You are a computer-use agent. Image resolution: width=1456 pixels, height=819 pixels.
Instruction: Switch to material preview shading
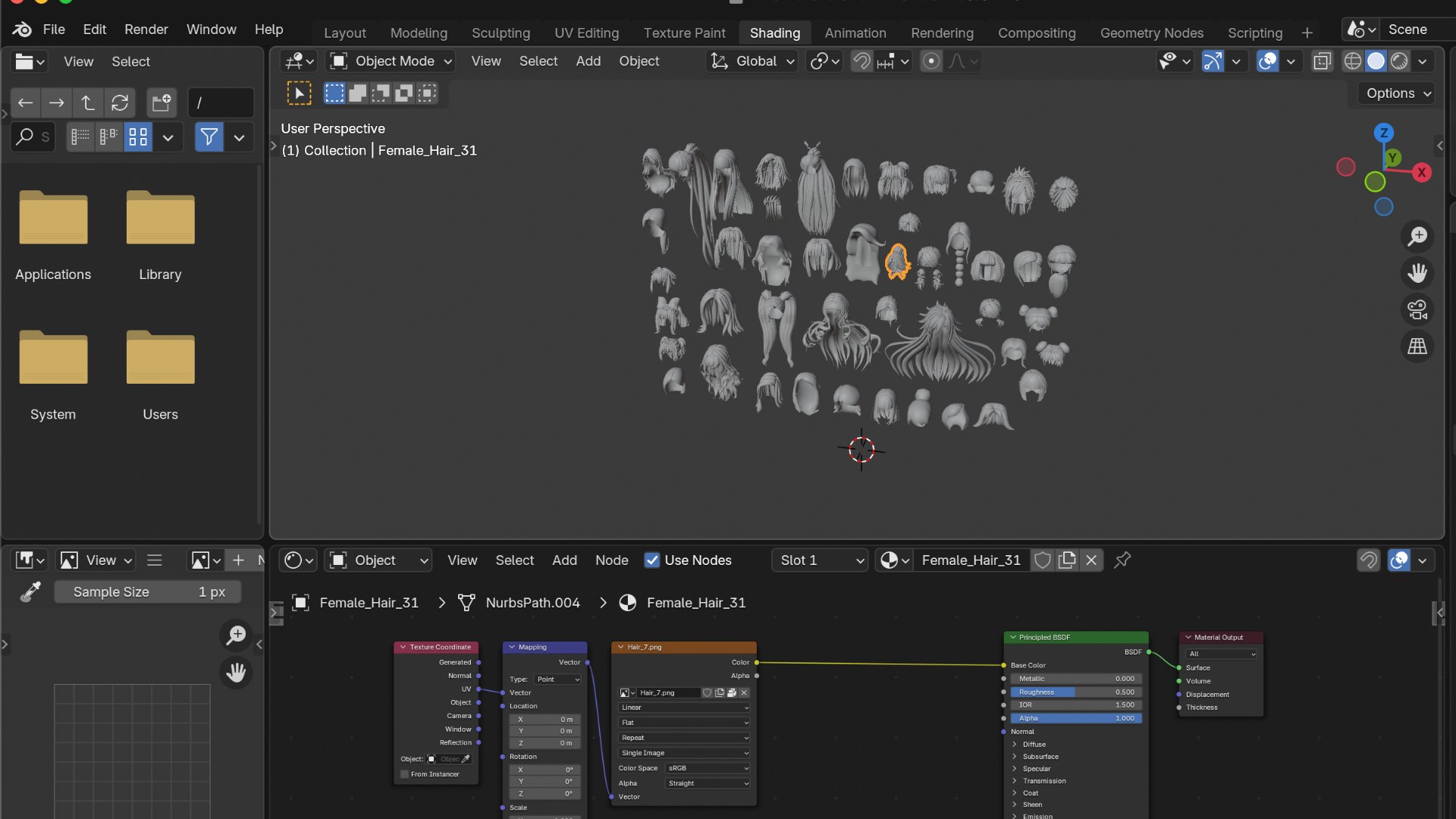1399,61
